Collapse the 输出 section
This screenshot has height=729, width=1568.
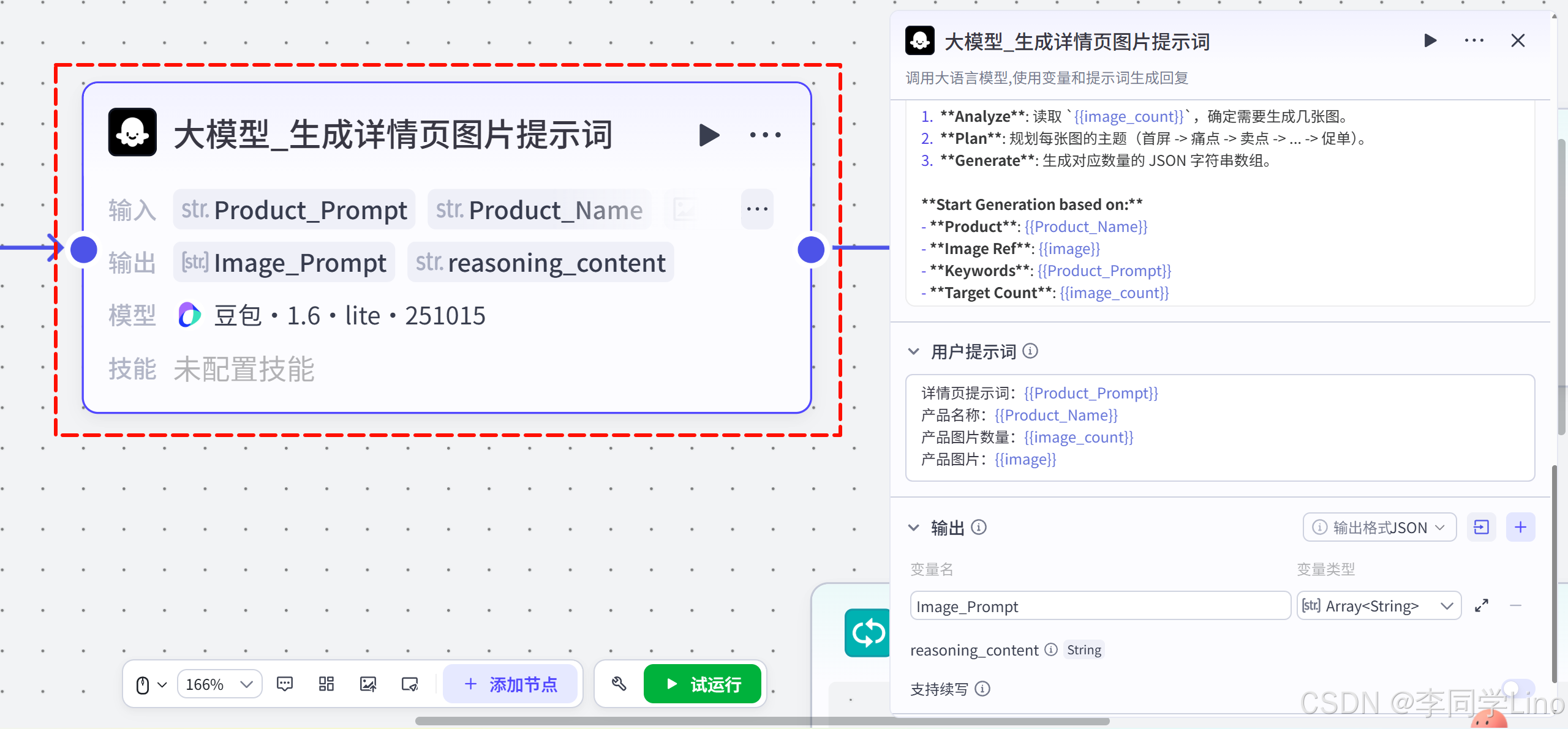[913, 528]
